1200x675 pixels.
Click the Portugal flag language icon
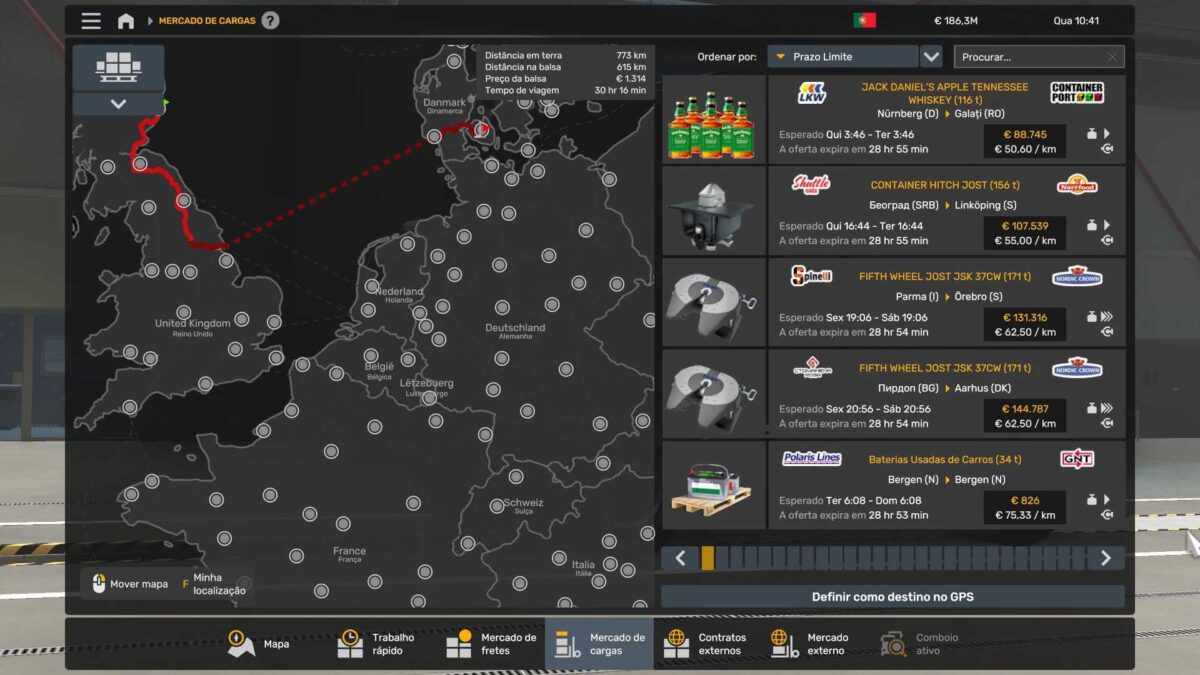pyautogui.click(x=864, y=21)
